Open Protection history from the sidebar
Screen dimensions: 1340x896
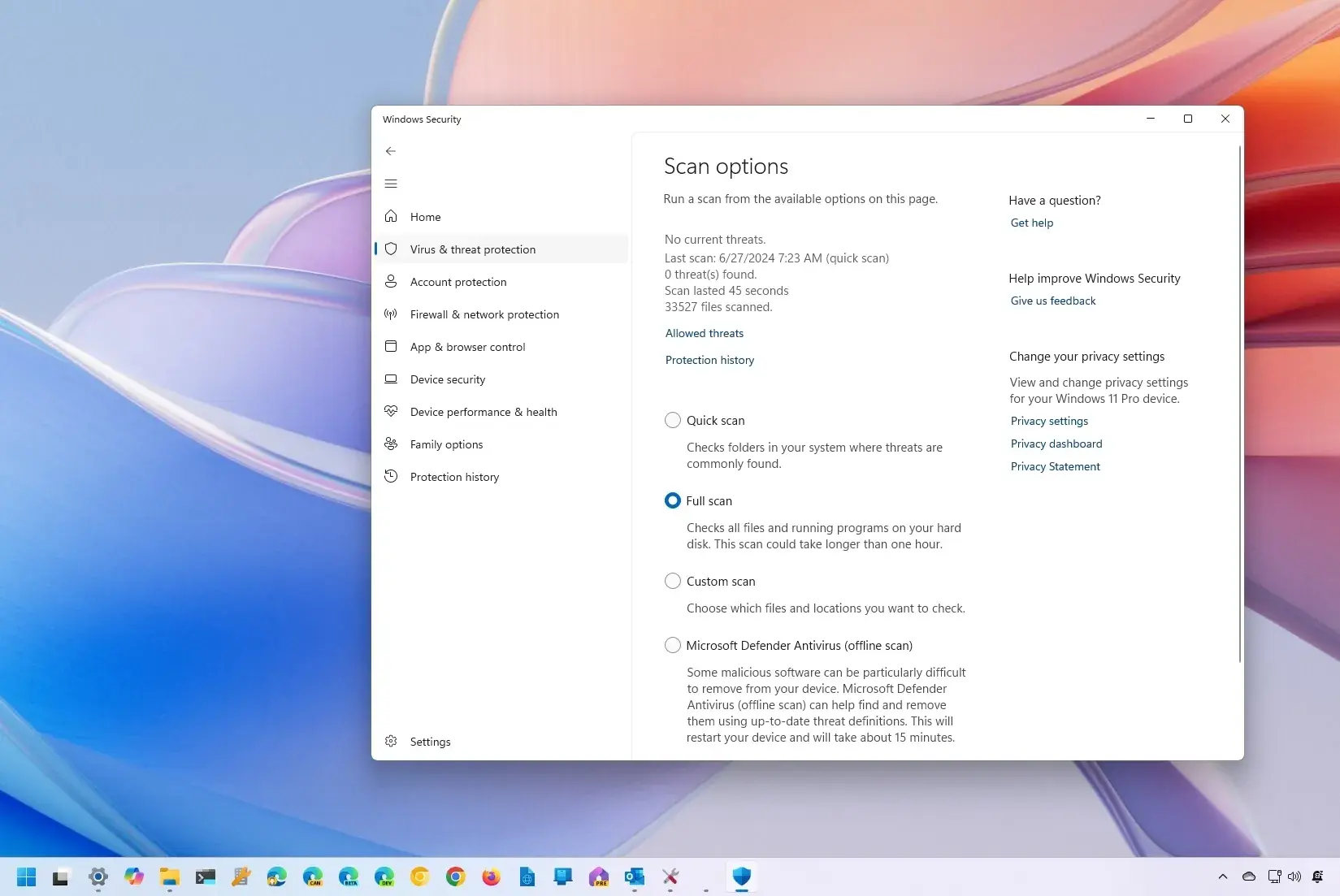click(454, 477)
